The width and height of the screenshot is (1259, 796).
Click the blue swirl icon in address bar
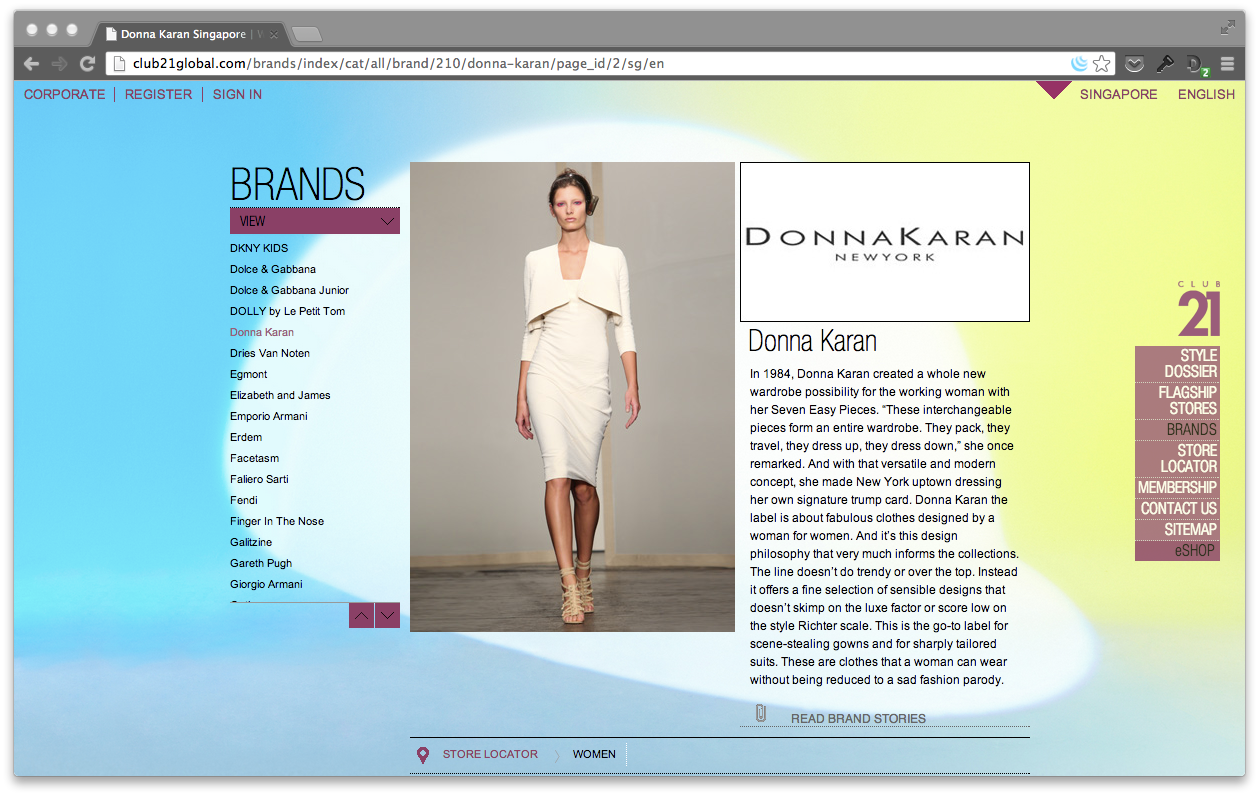point(1079,64)
